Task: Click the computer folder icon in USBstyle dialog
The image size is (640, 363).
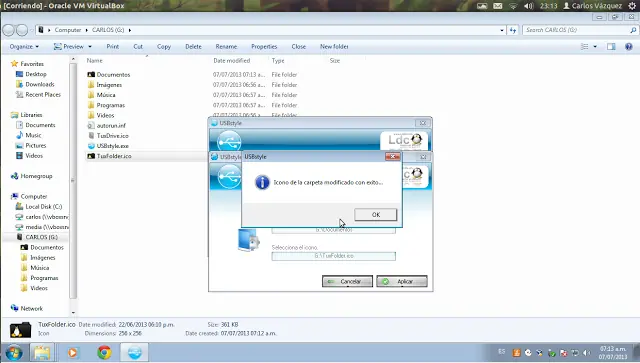Action: coord(248,240)
